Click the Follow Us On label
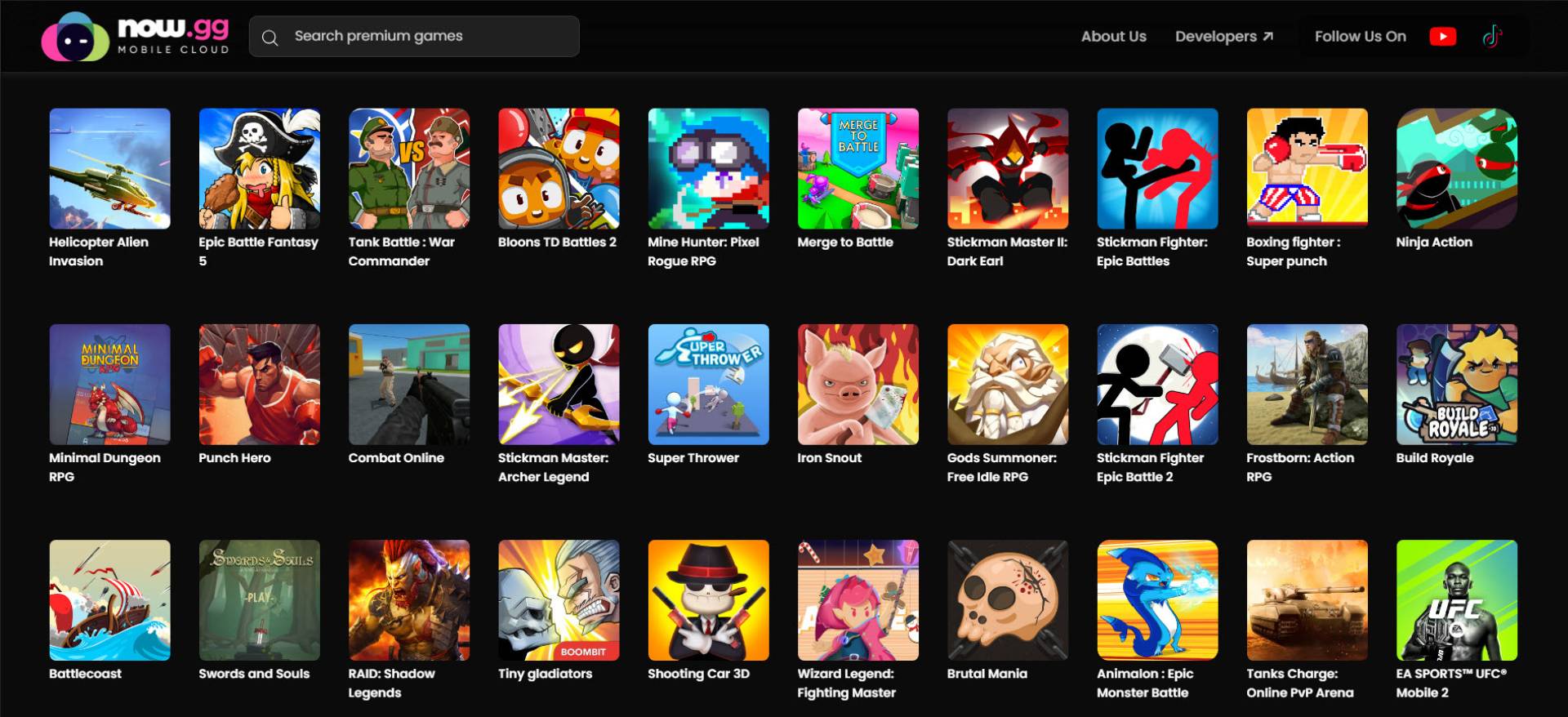This screenshot has width=1568, height=717. click(1361, 37)
